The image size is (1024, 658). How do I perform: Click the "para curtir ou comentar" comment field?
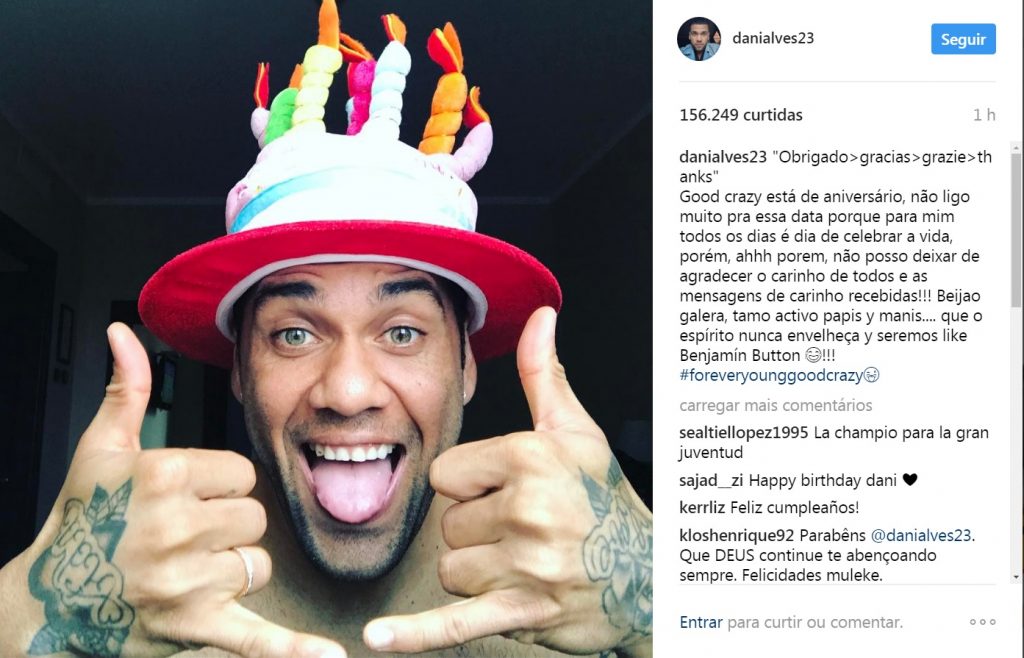point(815,622)
